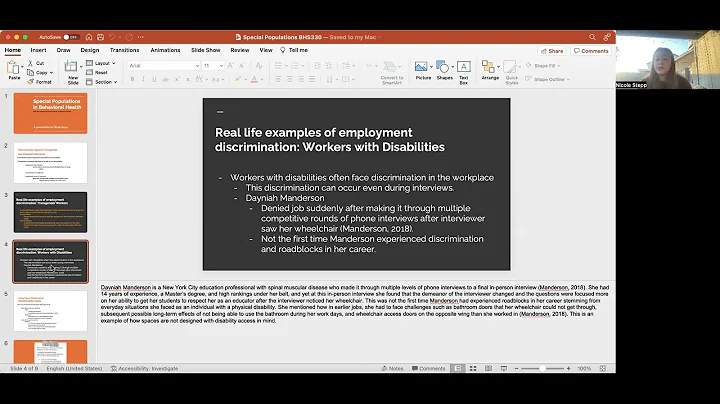Click the Format painter button
The height and width of the screenshot is (404, 720).
coord(39,82)
